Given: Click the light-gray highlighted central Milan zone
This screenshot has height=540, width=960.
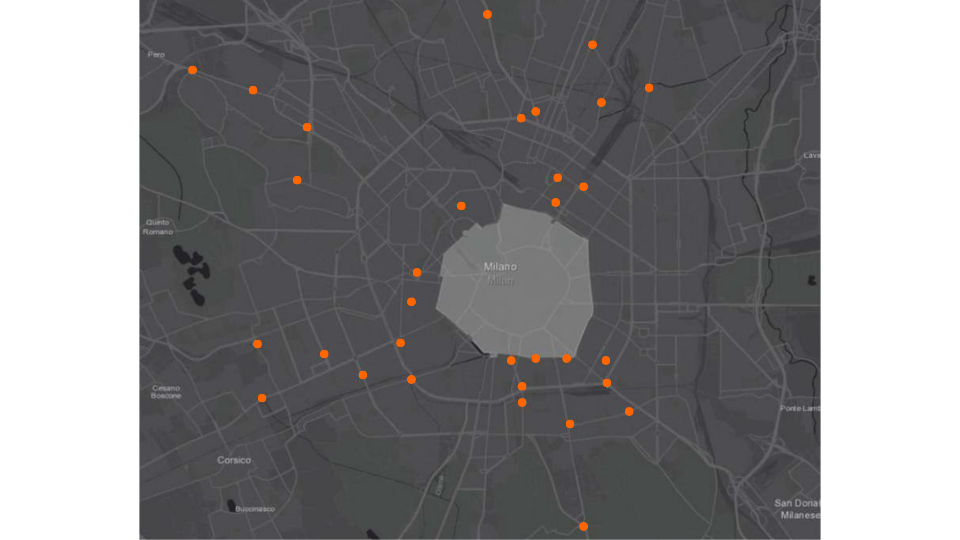Looking at the screenshot, I should pos(520,300).
